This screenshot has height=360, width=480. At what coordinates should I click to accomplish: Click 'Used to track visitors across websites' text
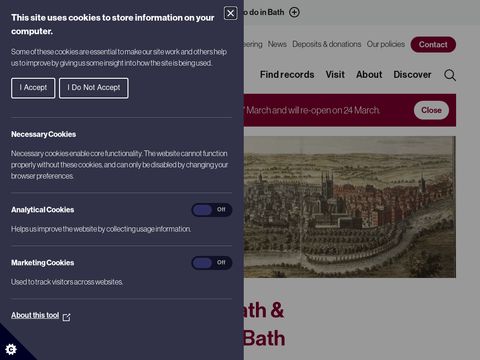pyautogui.click(x=67, y=282)
